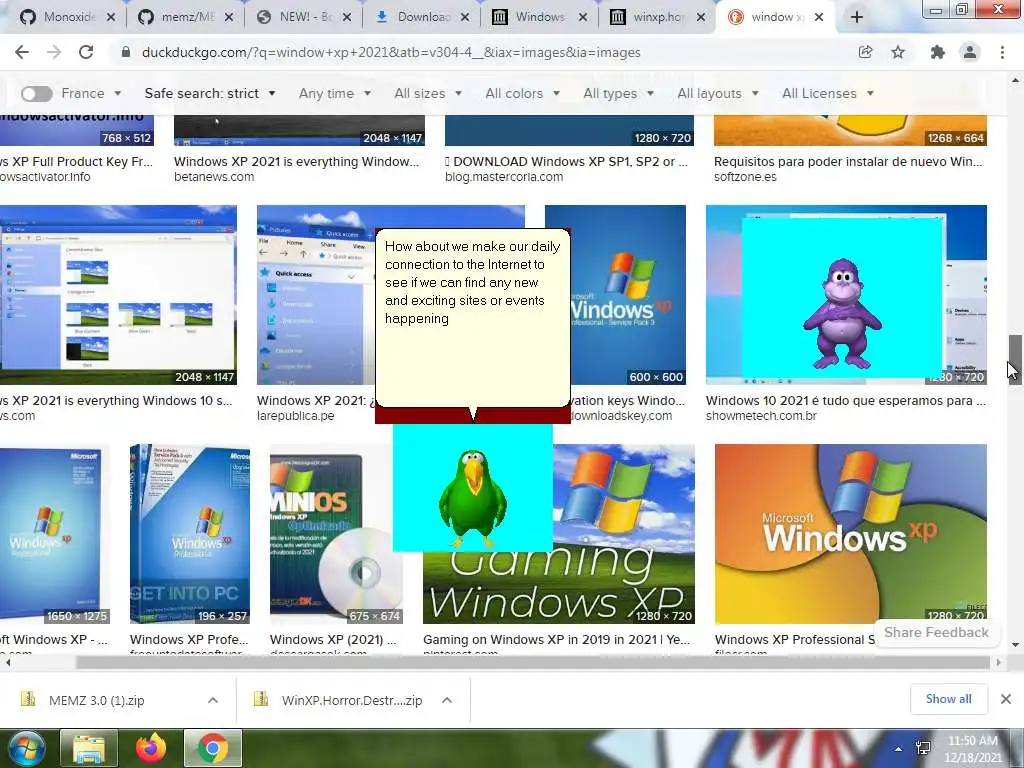Open the All types filter dropdown
The height and width of the screenshot is (768, 1024).
618,93
